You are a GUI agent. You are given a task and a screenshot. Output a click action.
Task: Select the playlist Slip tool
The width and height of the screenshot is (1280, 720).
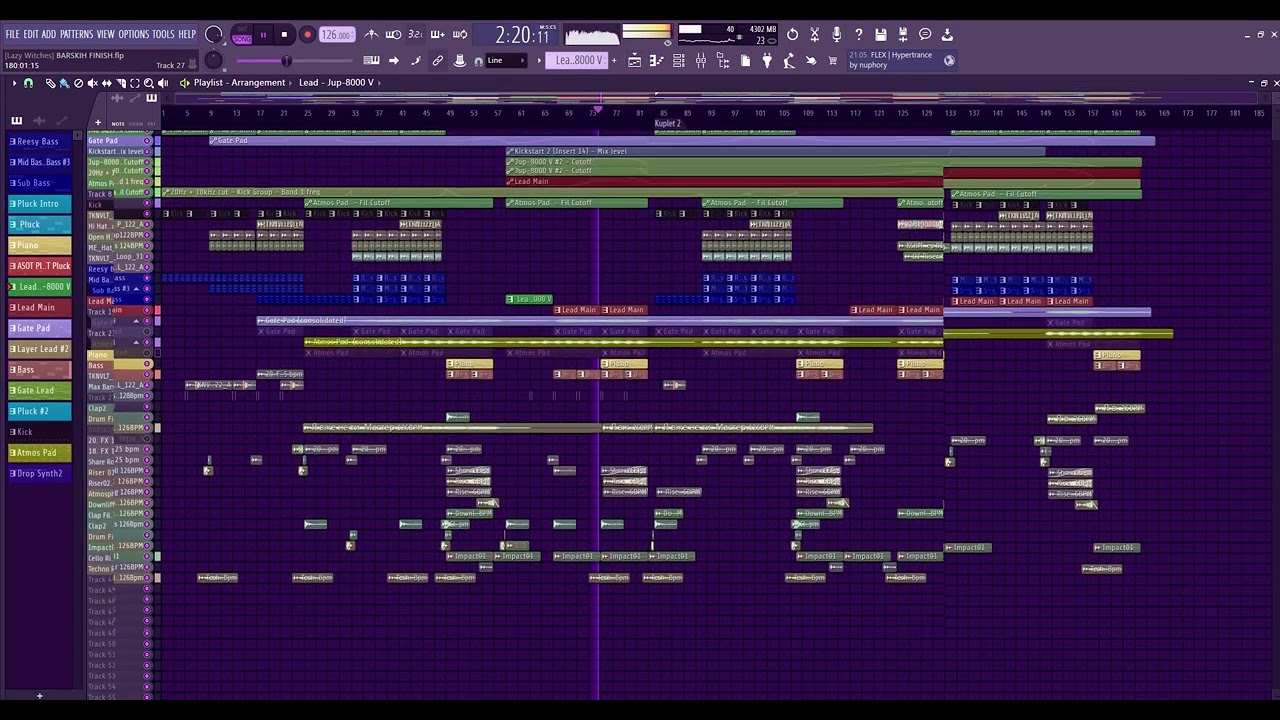click(106, 83)
